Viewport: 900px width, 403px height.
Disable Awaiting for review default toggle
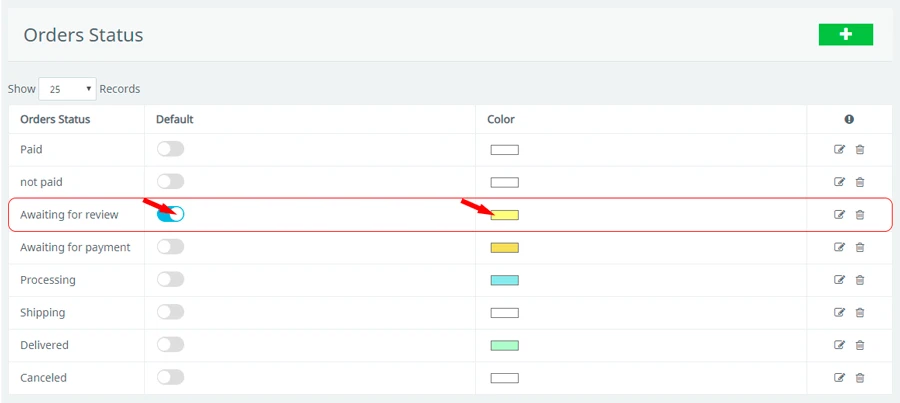point(170,214)
